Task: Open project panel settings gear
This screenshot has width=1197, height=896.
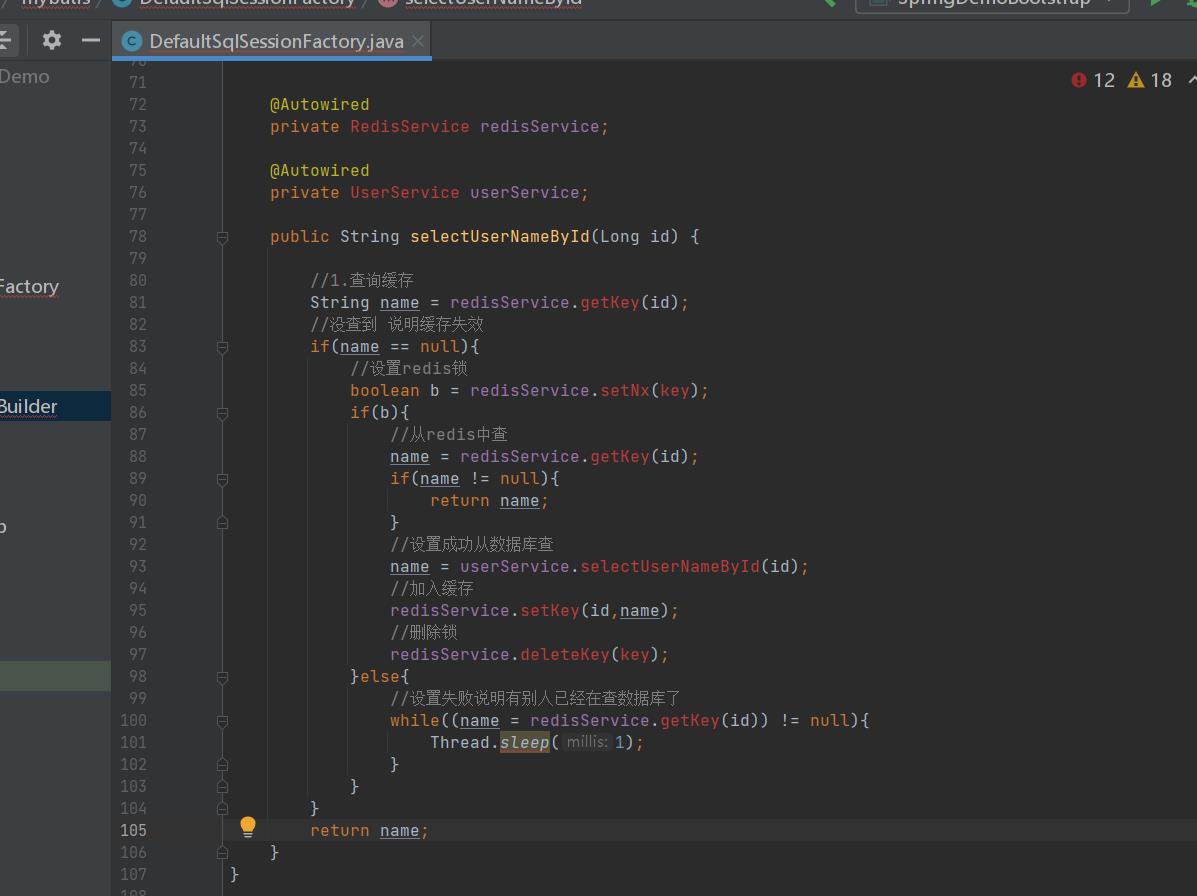Action: tap(52, 40)
